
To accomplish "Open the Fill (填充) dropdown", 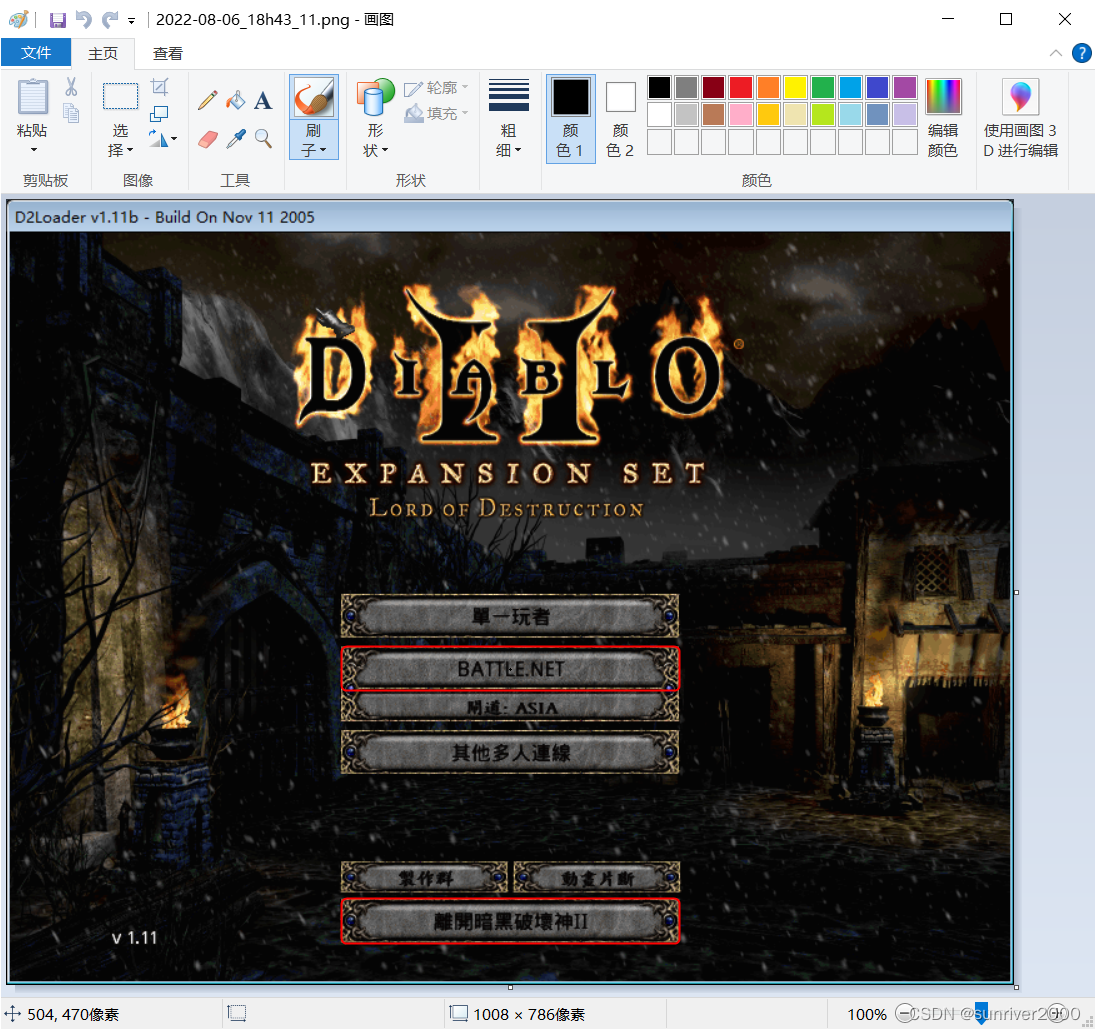I will click(x=435, y=113).
